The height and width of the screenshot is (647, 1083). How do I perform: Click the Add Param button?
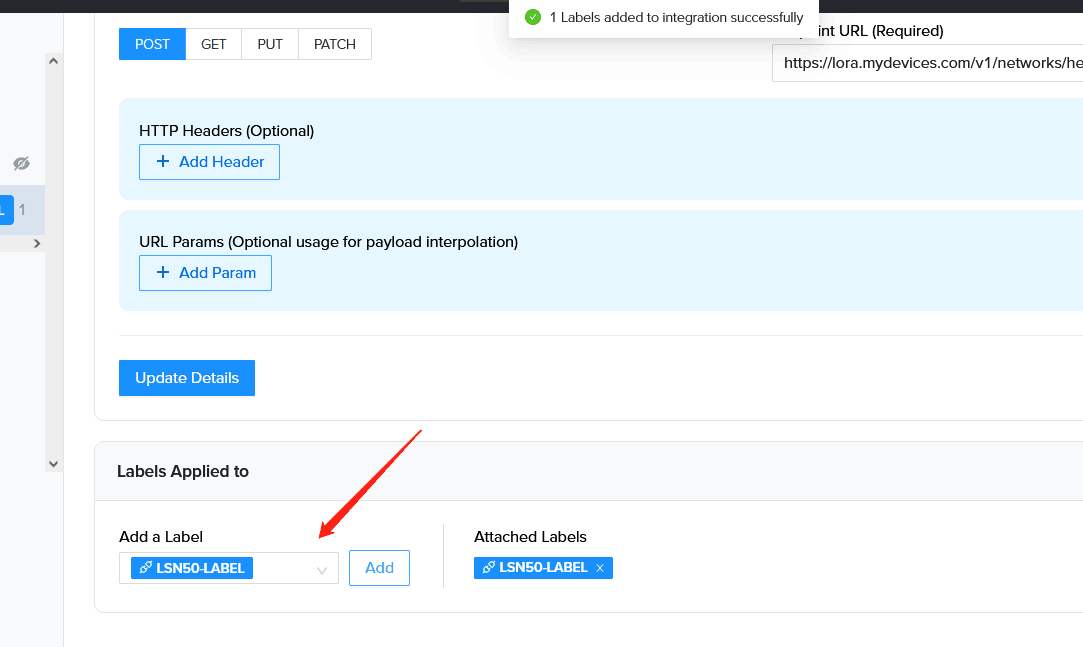(x=205, y=273)
